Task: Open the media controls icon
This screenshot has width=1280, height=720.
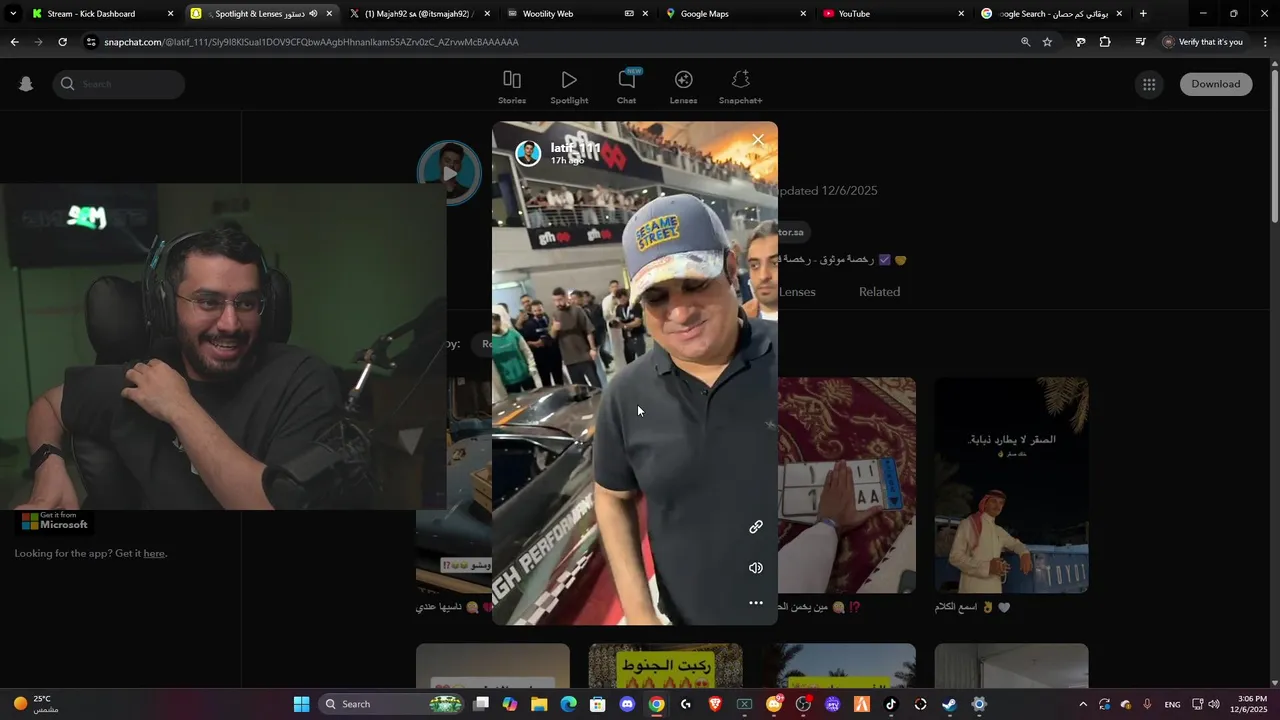Action: click(1141, 42)
